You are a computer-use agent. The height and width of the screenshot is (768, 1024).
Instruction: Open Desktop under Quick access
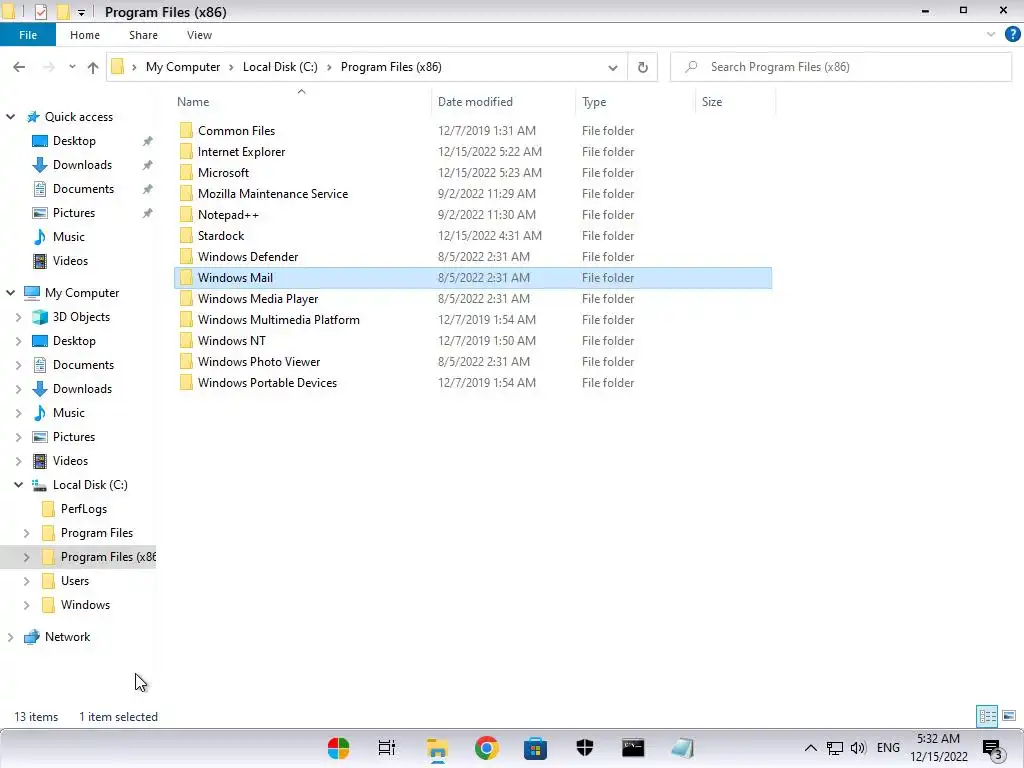[74, 141]
